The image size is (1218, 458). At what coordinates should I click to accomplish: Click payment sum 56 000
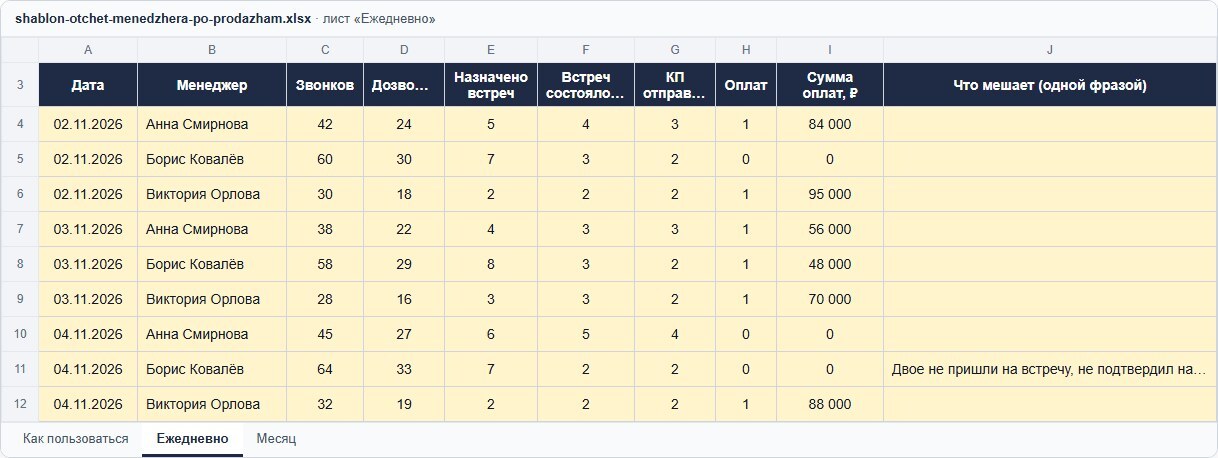[830, 229]
